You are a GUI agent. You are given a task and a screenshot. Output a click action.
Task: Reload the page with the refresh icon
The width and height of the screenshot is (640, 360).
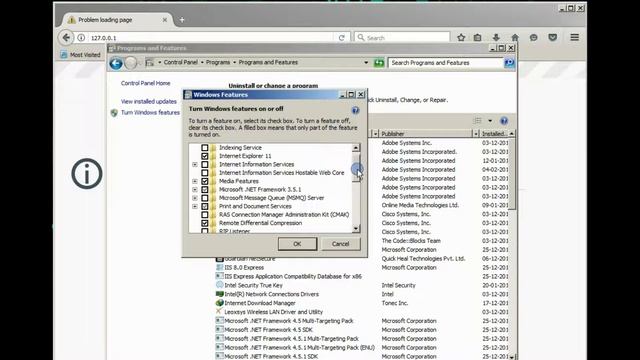pyautogui.click(x=342, y=38)
